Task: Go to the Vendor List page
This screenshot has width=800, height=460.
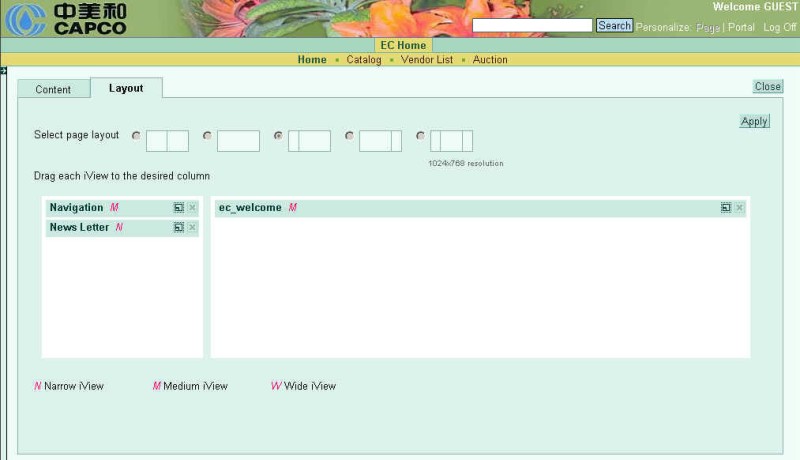Action: [427, 60]
